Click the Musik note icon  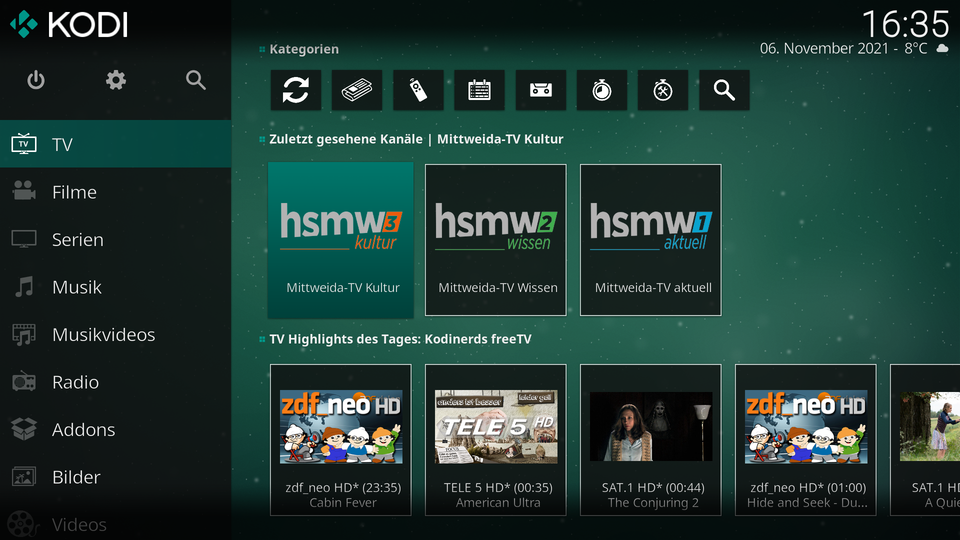[x=24, y=287]
